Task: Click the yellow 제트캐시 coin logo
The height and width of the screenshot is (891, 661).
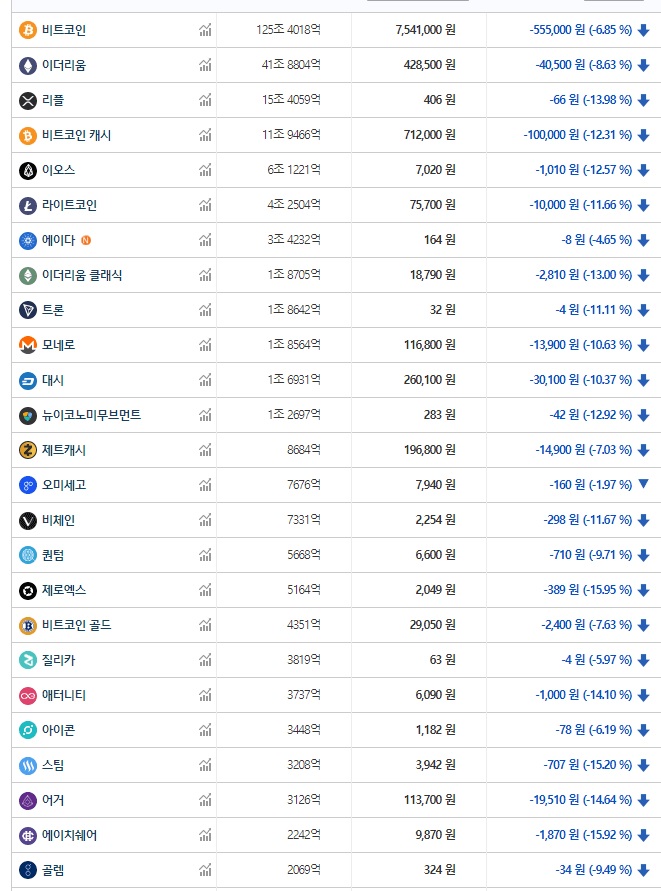Action: 28,450
